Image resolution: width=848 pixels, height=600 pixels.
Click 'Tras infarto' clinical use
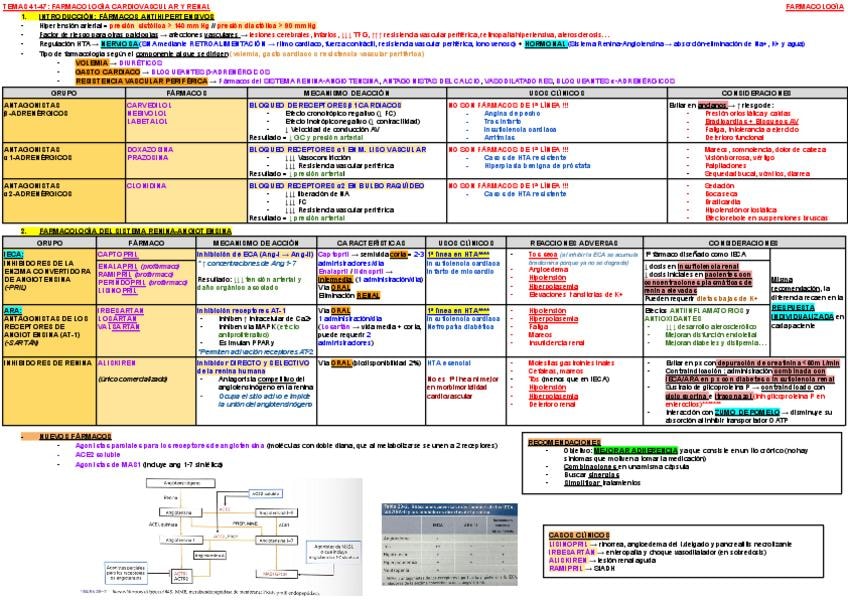(502, 122)
